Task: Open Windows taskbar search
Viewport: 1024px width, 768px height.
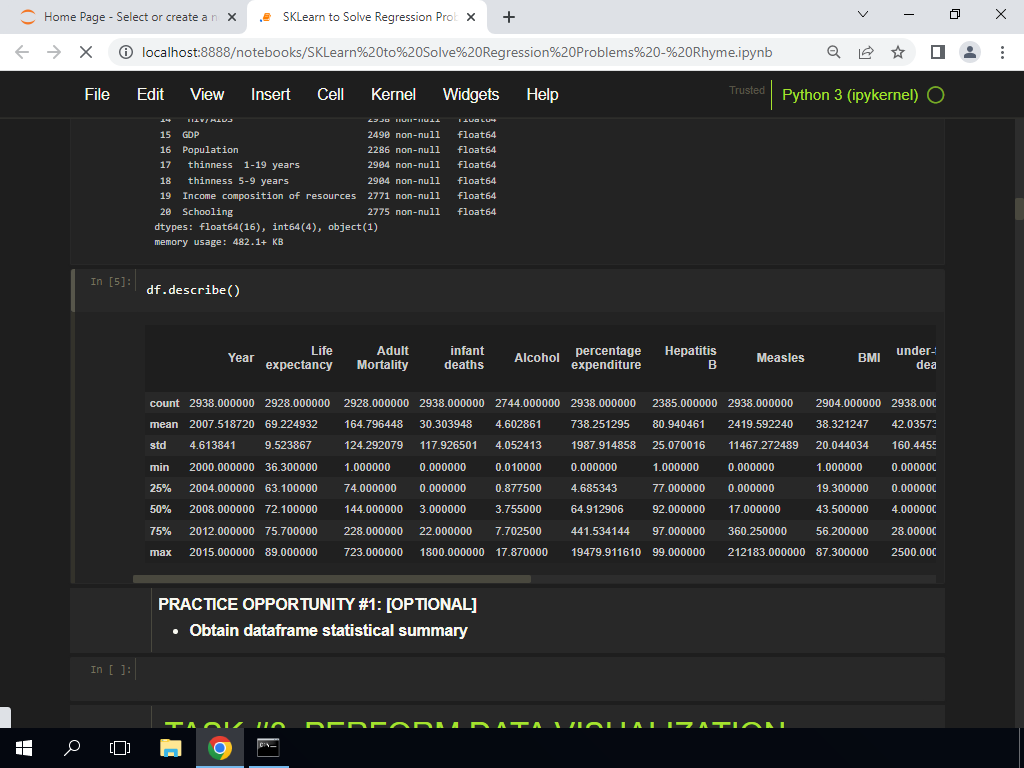Action: pyautogui.click(x=72, y=748)
